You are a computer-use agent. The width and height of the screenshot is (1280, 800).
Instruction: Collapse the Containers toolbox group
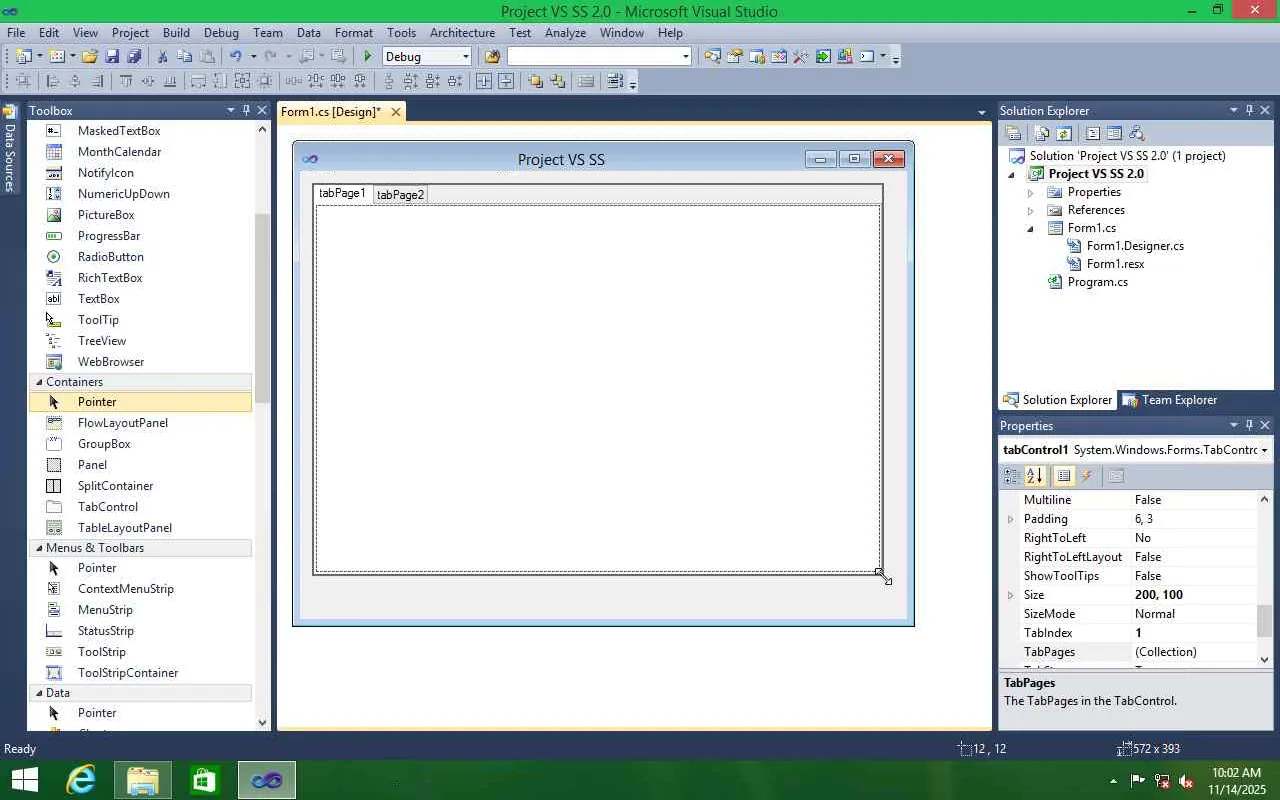tap(39, 382)
